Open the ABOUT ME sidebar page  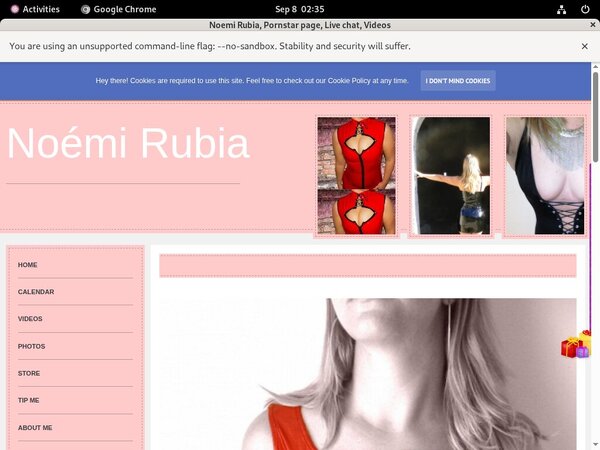35,427
